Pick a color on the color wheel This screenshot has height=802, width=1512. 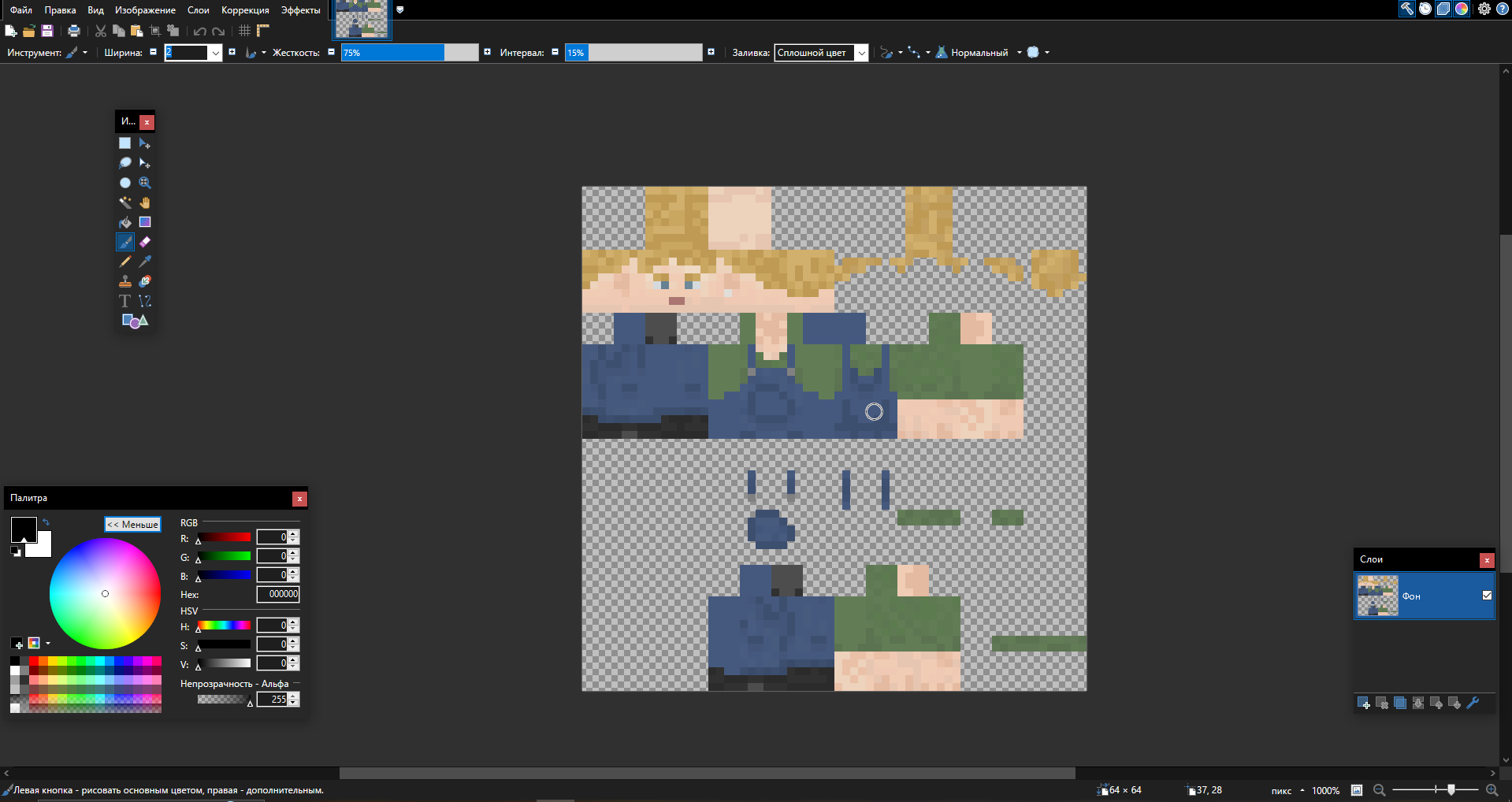(105, 593)
